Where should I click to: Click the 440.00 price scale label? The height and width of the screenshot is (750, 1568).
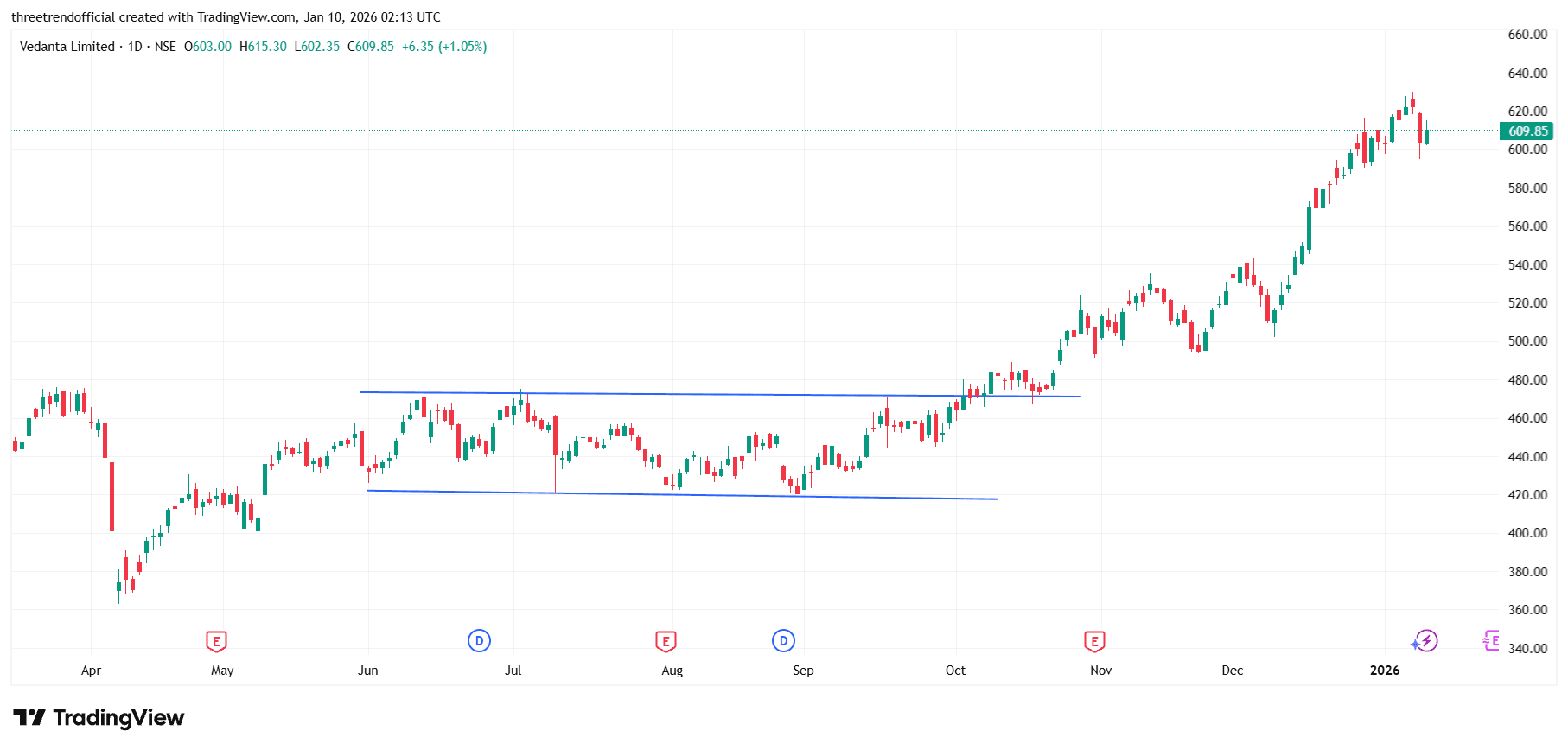(x=1527, y=457)
